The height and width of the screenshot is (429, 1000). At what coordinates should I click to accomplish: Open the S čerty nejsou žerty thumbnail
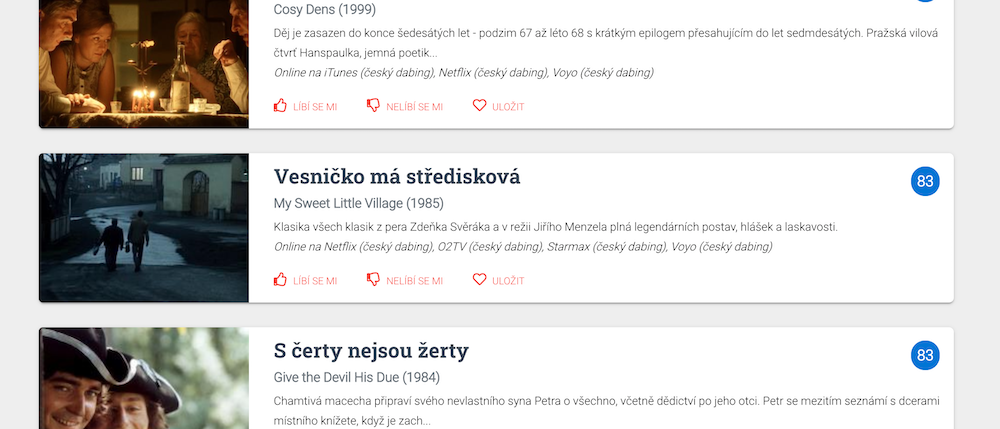(x=143, y=378)
